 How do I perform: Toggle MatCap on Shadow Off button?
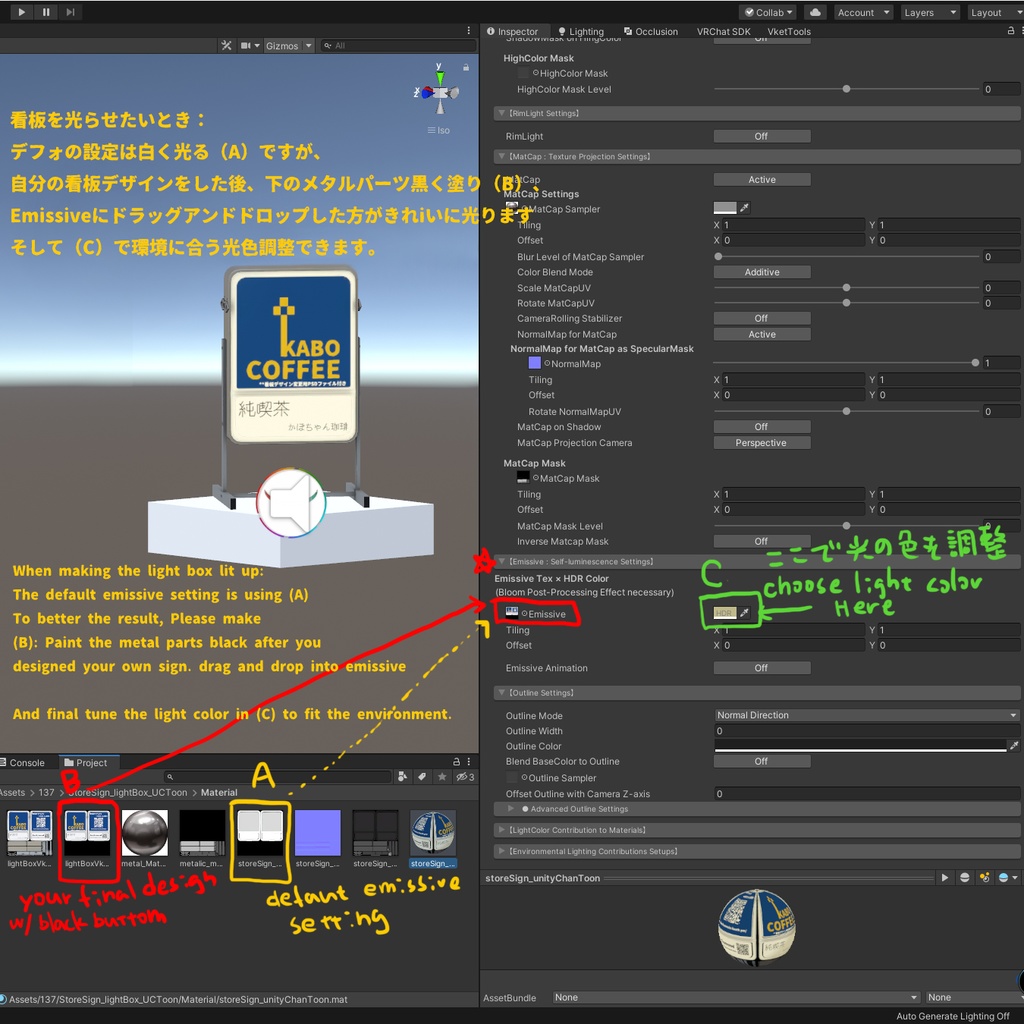click(x=761, y=426)
